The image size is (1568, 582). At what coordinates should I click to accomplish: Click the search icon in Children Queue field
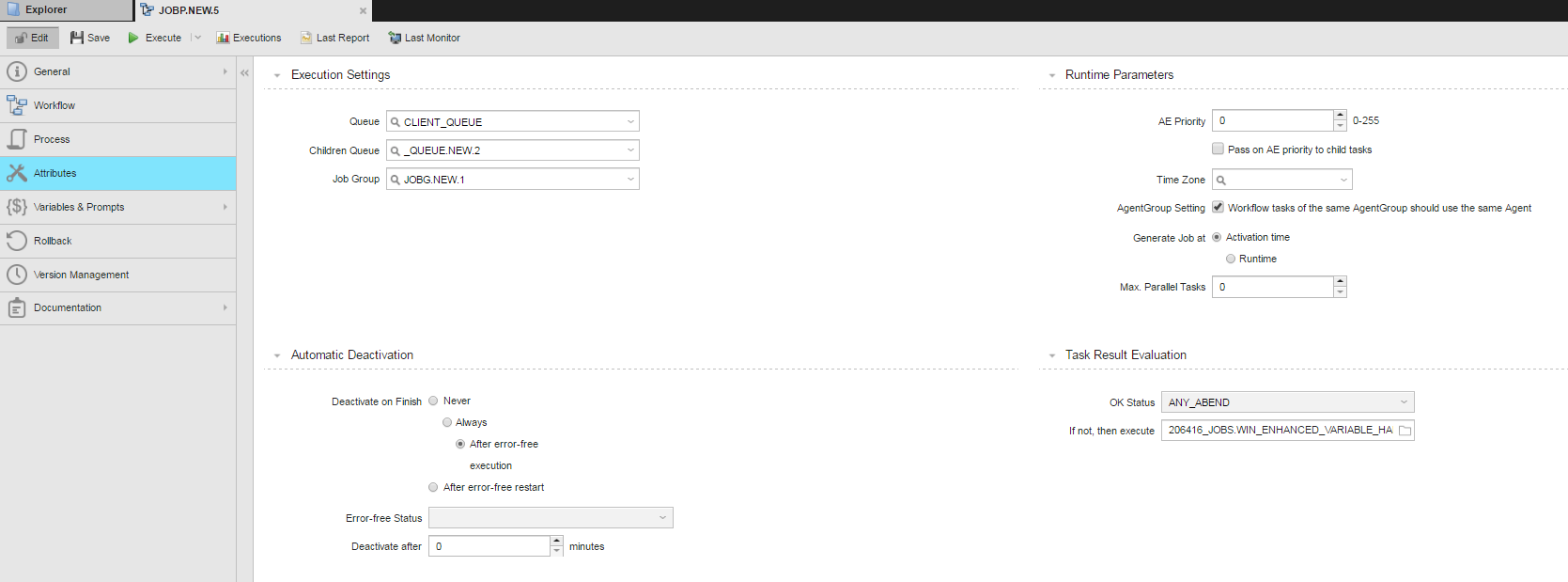pos(396,150)
